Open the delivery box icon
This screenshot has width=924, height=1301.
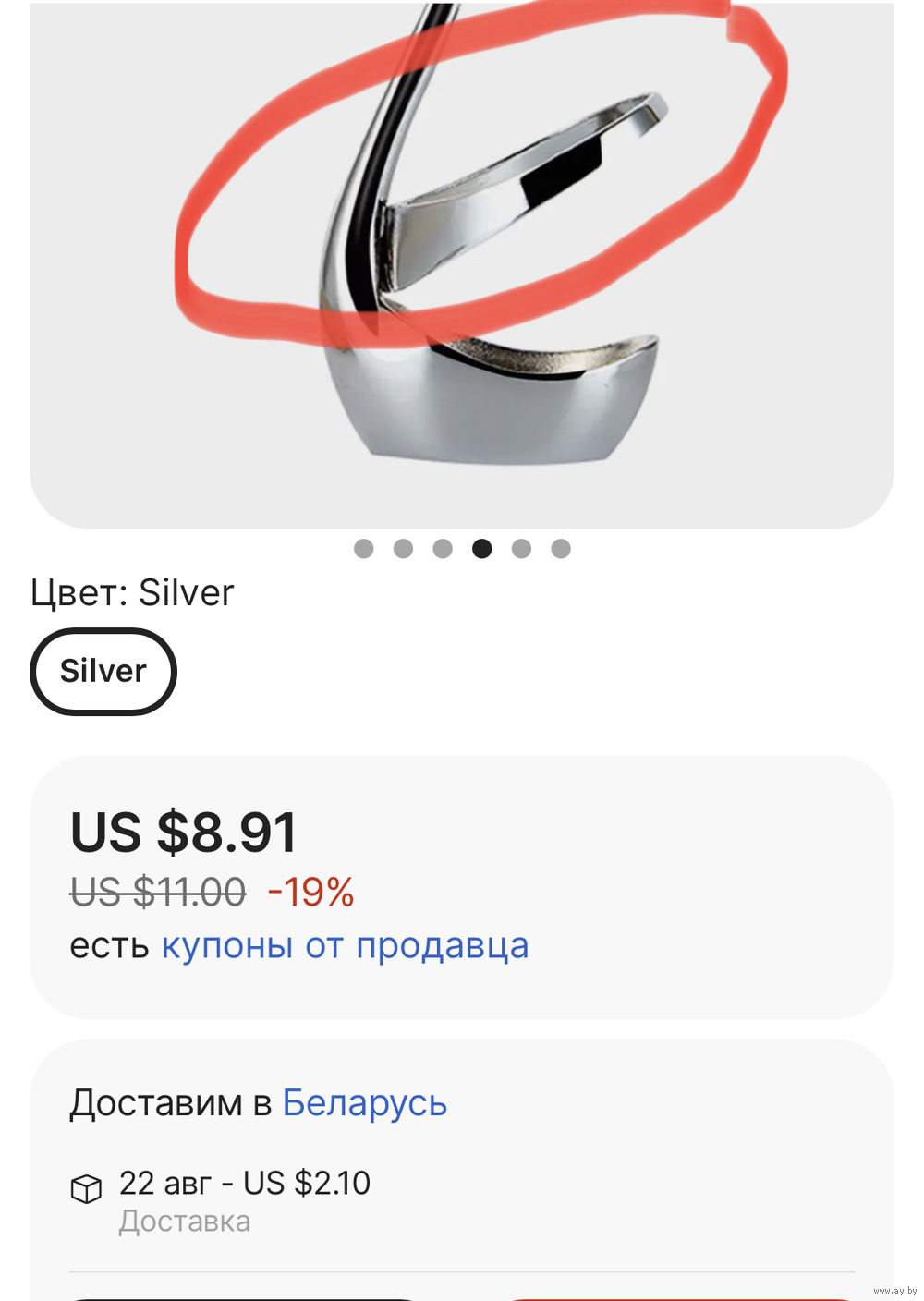86,1188
